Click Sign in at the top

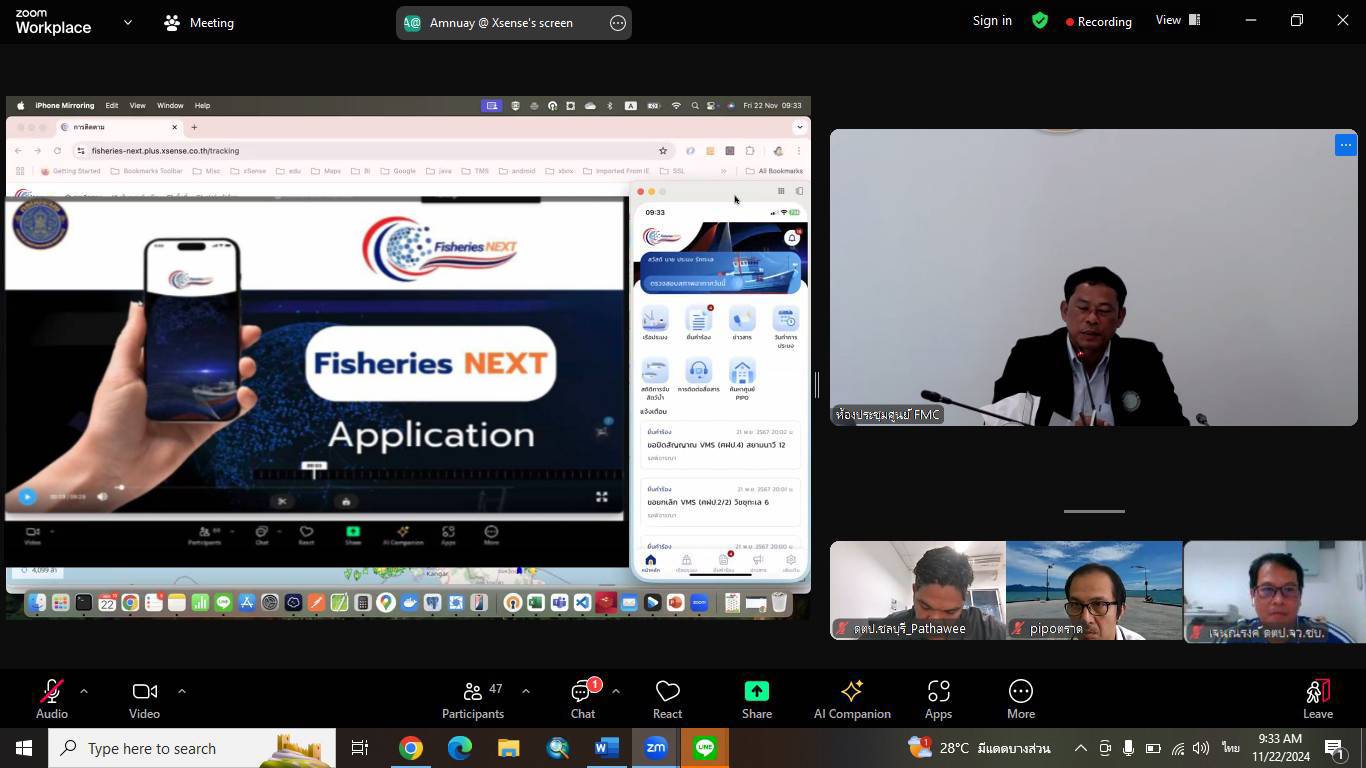pos(992,20)
